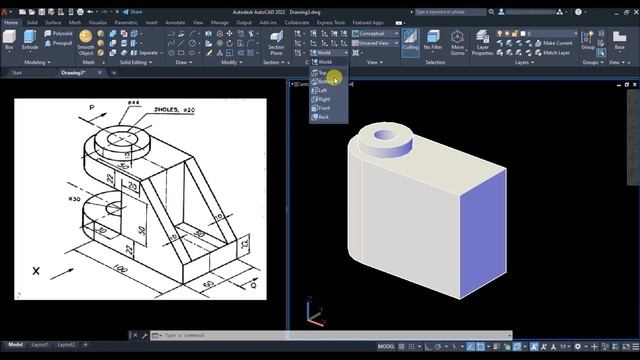640x360 pixels.
Task: Toggle snap mode in status bar
Action: [411, 347]
